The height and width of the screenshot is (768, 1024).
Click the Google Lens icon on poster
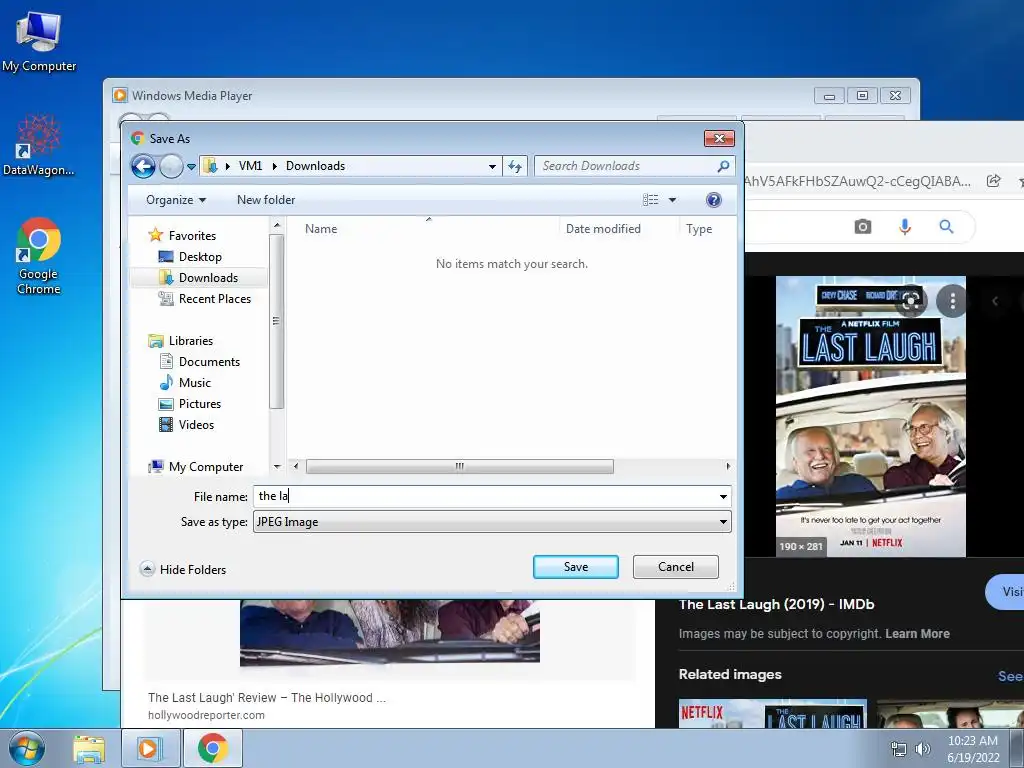coord(911,301)
